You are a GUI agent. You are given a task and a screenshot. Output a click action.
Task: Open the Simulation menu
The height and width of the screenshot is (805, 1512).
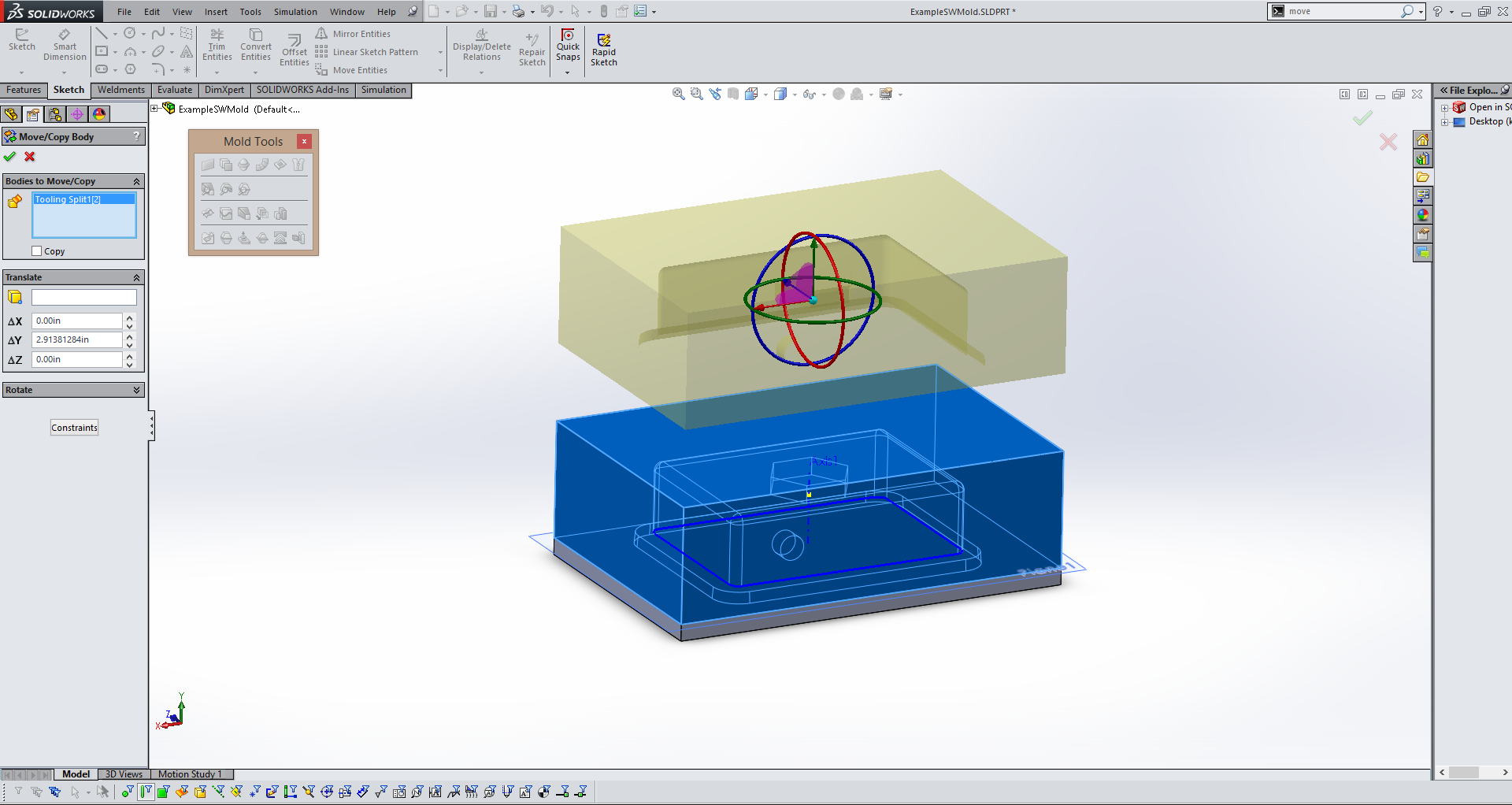click(295, 12)
